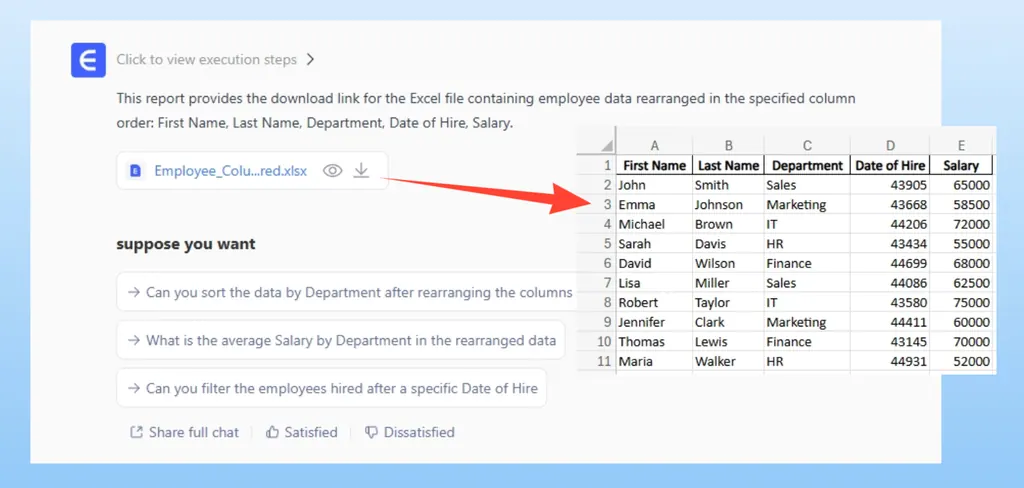Select column A header in spreadsheet
This screenshot has height=488, width=1024.
[x=654, y=145]
